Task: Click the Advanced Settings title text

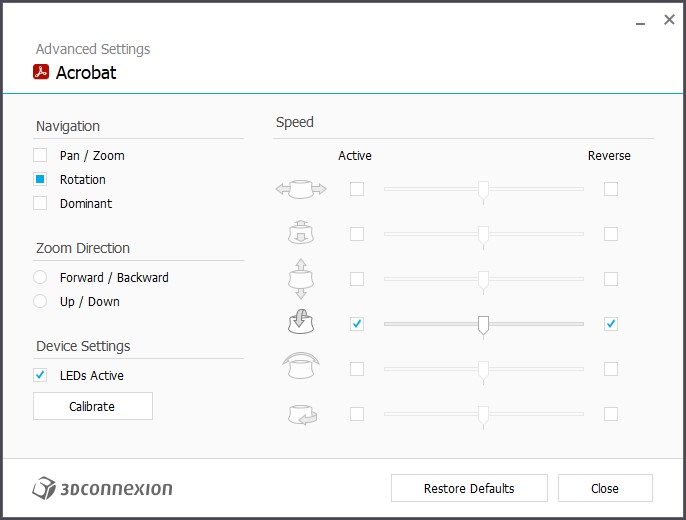Action: pos(93,49)
